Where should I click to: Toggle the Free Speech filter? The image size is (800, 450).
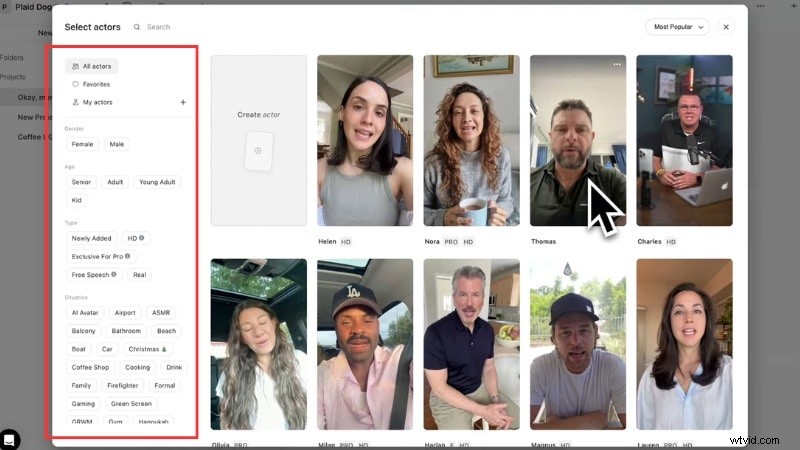(x=94, y=275)
